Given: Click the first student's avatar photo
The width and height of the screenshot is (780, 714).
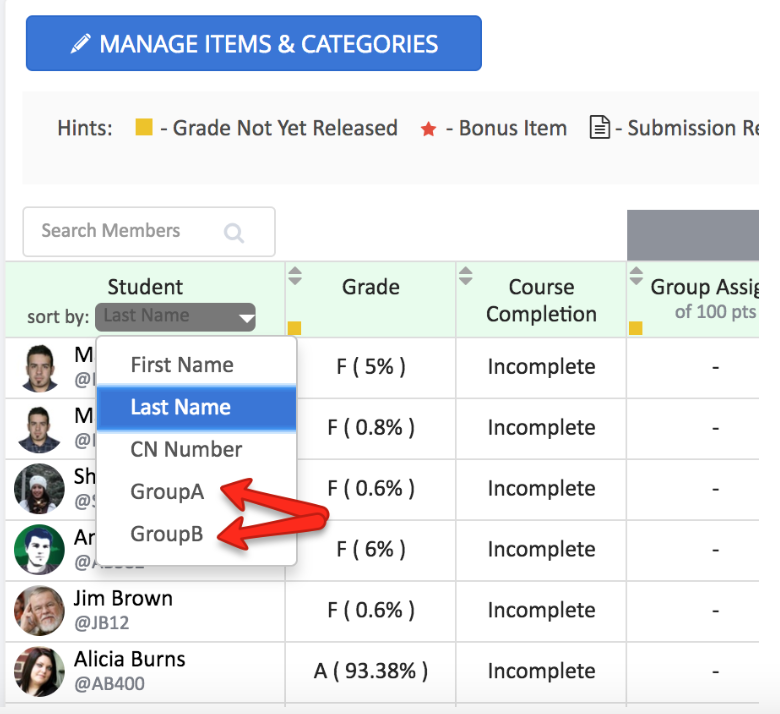Looking at the screenshot, I should tap(39, 368).
